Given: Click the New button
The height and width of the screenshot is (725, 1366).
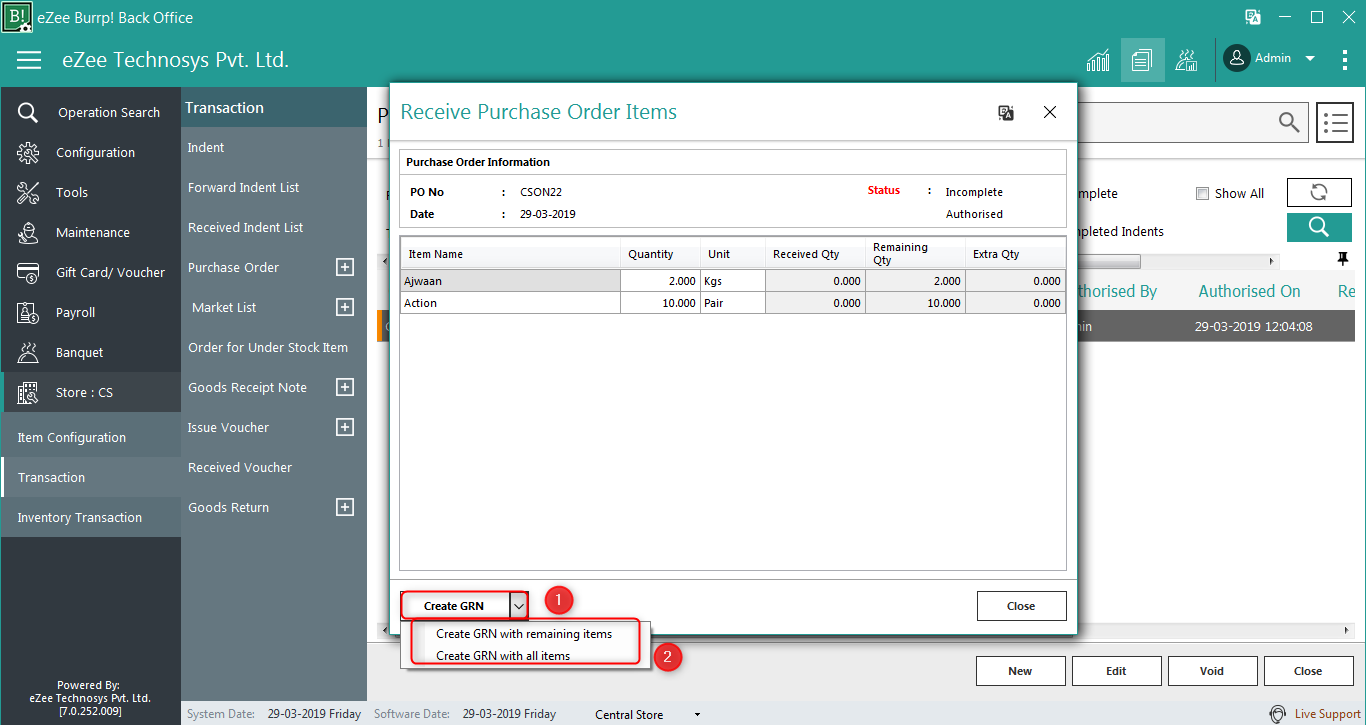Looking at the screenshot, I should coord(1020,671).
